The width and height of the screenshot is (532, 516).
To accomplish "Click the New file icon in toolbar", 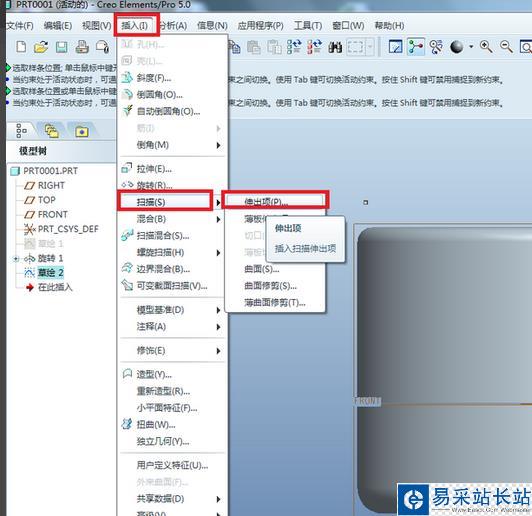I will tap(21, 47).
